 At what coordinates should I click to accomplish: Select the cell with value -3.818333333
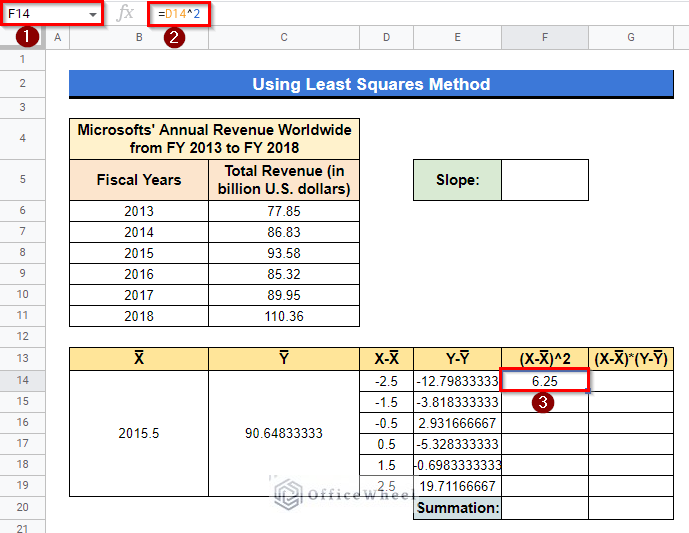(457, 402)
